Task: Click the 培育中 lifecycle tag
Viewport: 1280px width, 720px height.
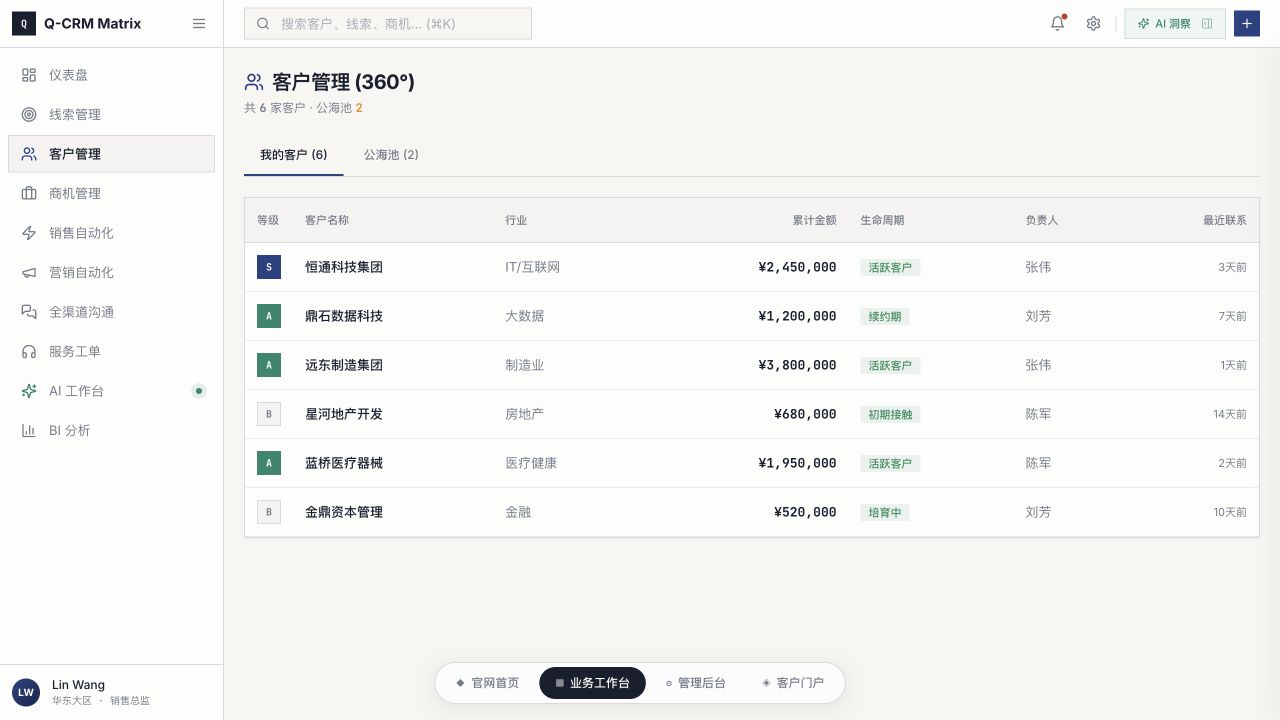Action: click(x=885, y=512)
